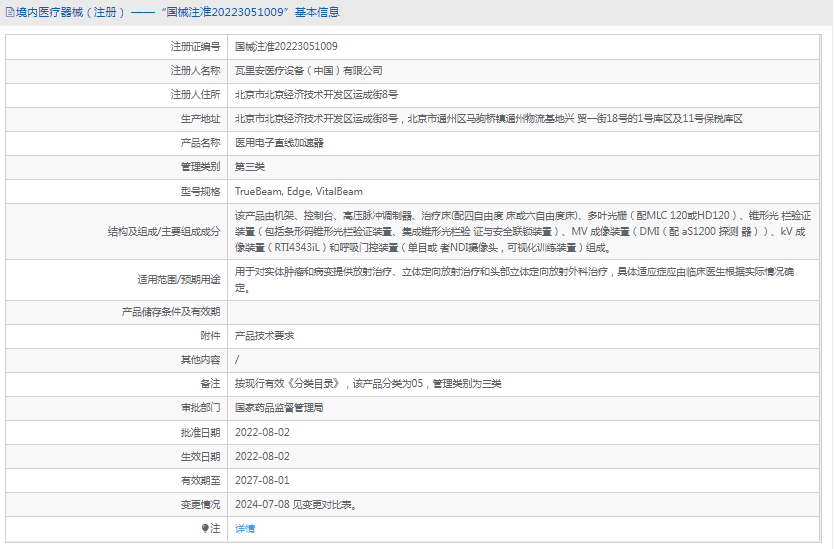Click the slash value in 其他内容 row
Screen dimensions: 834x549
[237, 360]
